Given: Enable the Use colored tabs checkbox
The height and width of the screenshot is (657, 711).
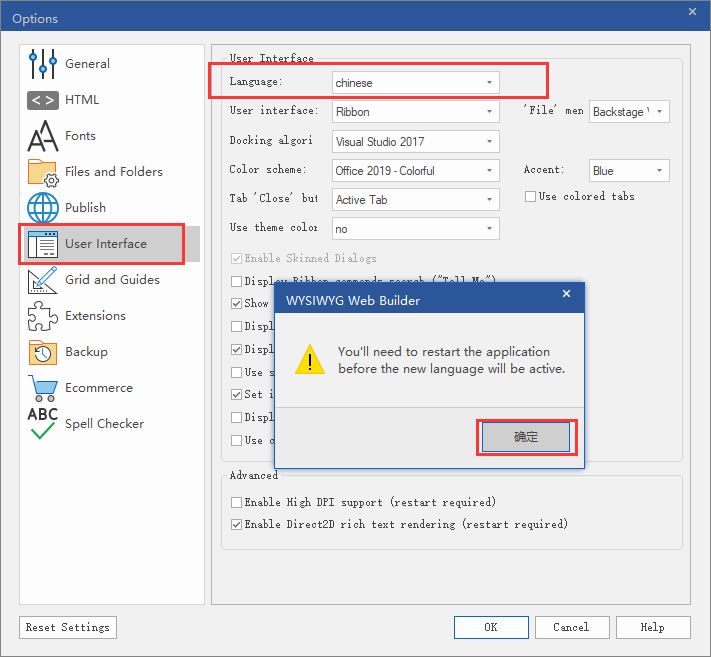Looking at the screenshot, I should tap(531, 197).
